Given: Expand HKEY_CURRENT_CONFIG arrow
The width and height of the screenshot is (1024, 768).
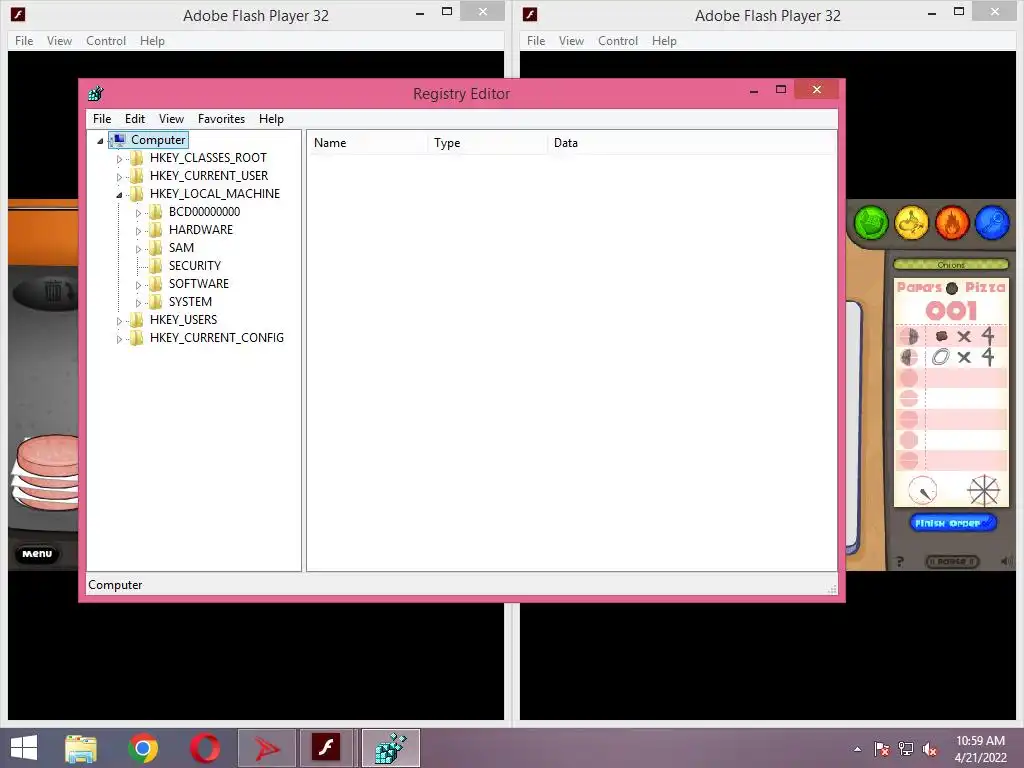Looking at the screenshot, I should (119, 339).
